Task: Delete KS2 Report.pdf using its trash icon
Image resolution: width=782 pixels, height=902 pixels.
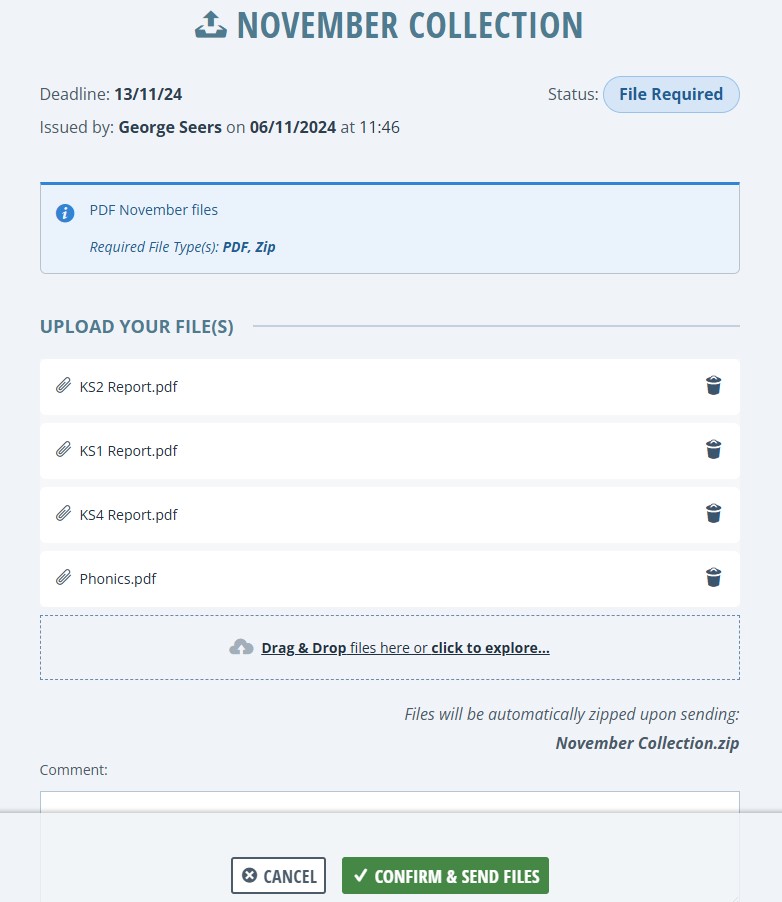Action: (x=713, y=385)
